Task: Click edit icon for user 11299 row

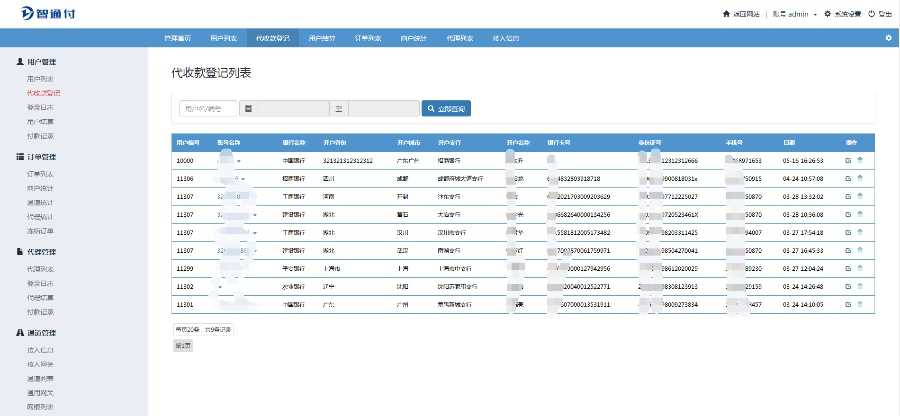Action: click(x=848, y=269)
